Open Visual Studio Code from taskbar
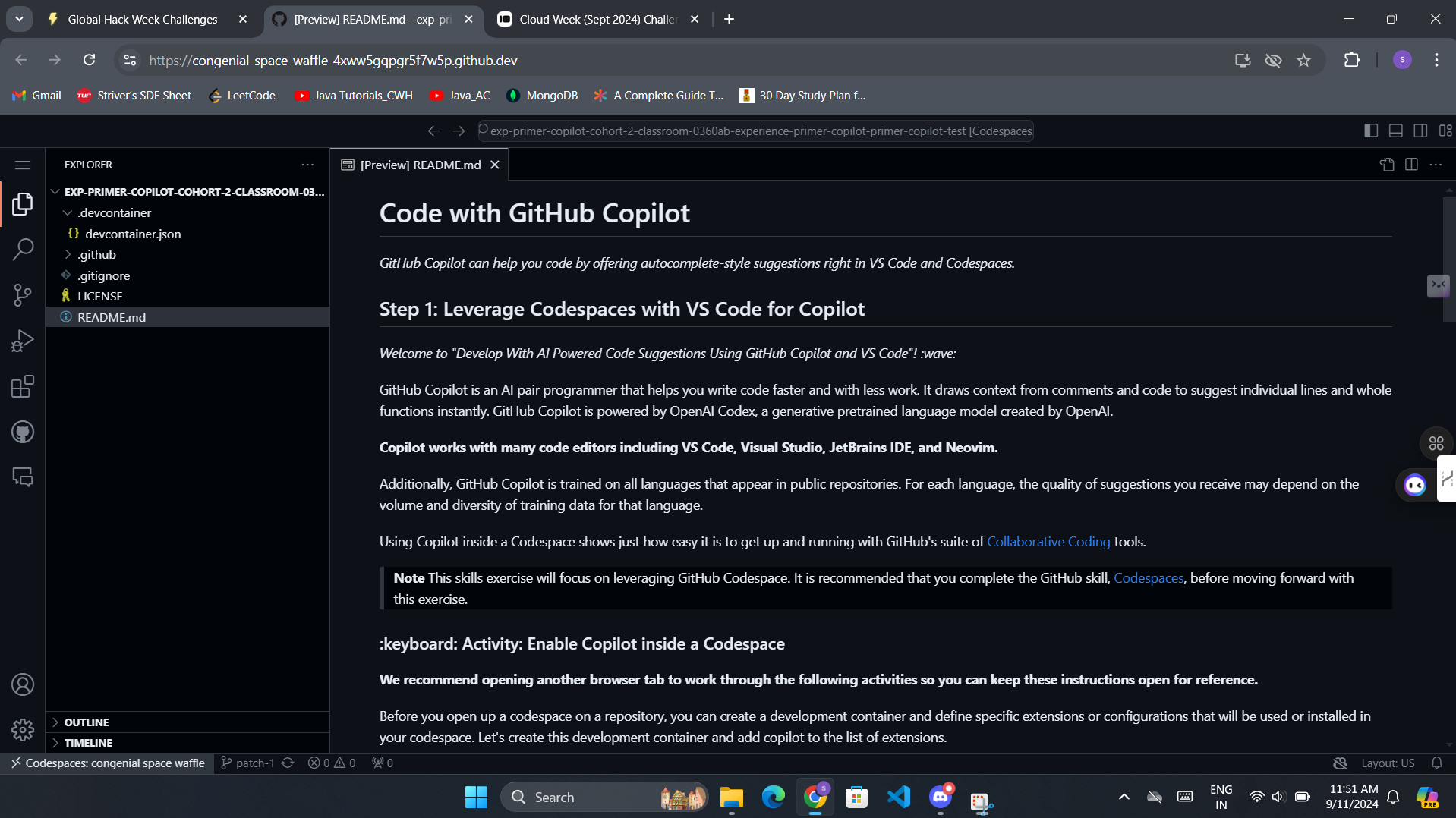 point(899,797)
